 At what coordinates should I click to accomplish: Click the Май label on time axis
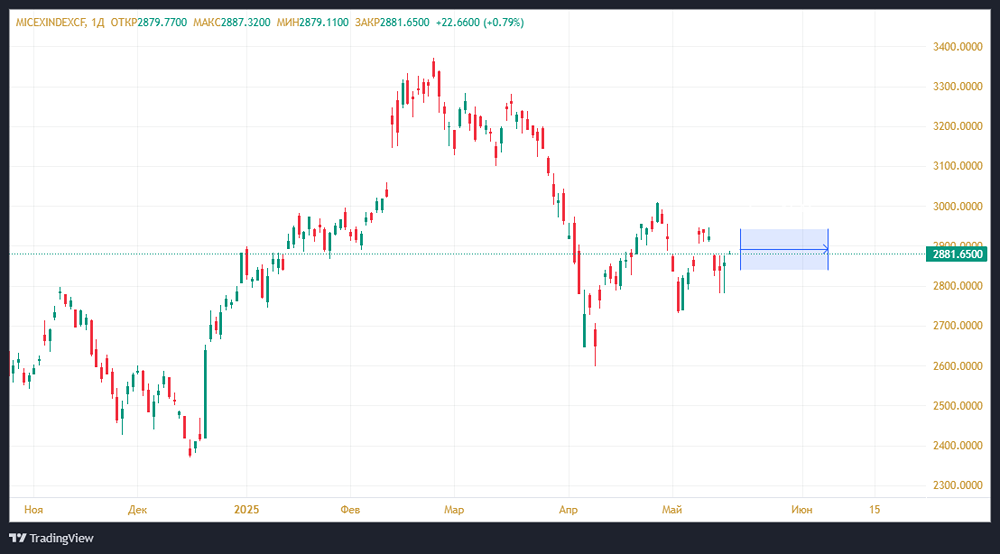673,509
